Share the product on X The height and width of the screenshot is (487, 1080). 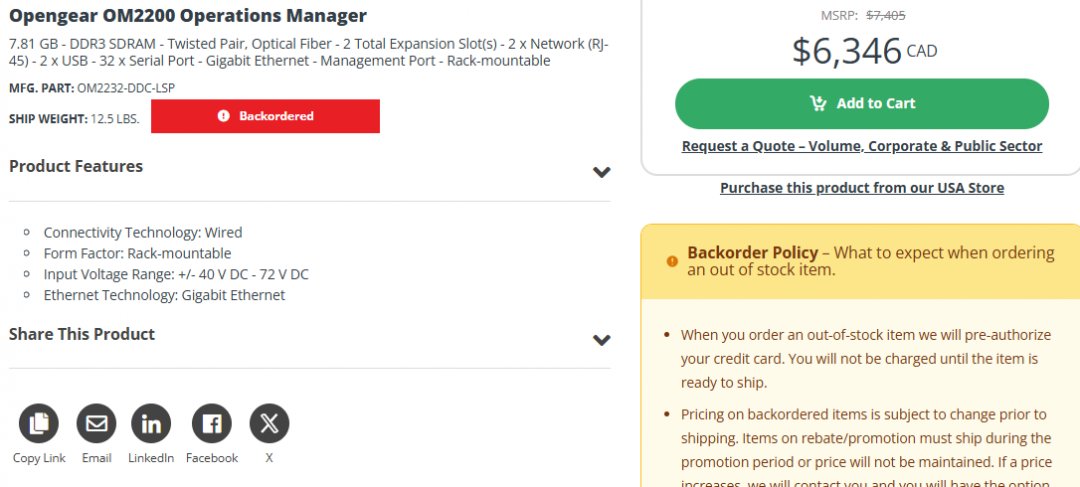(269, 424)
